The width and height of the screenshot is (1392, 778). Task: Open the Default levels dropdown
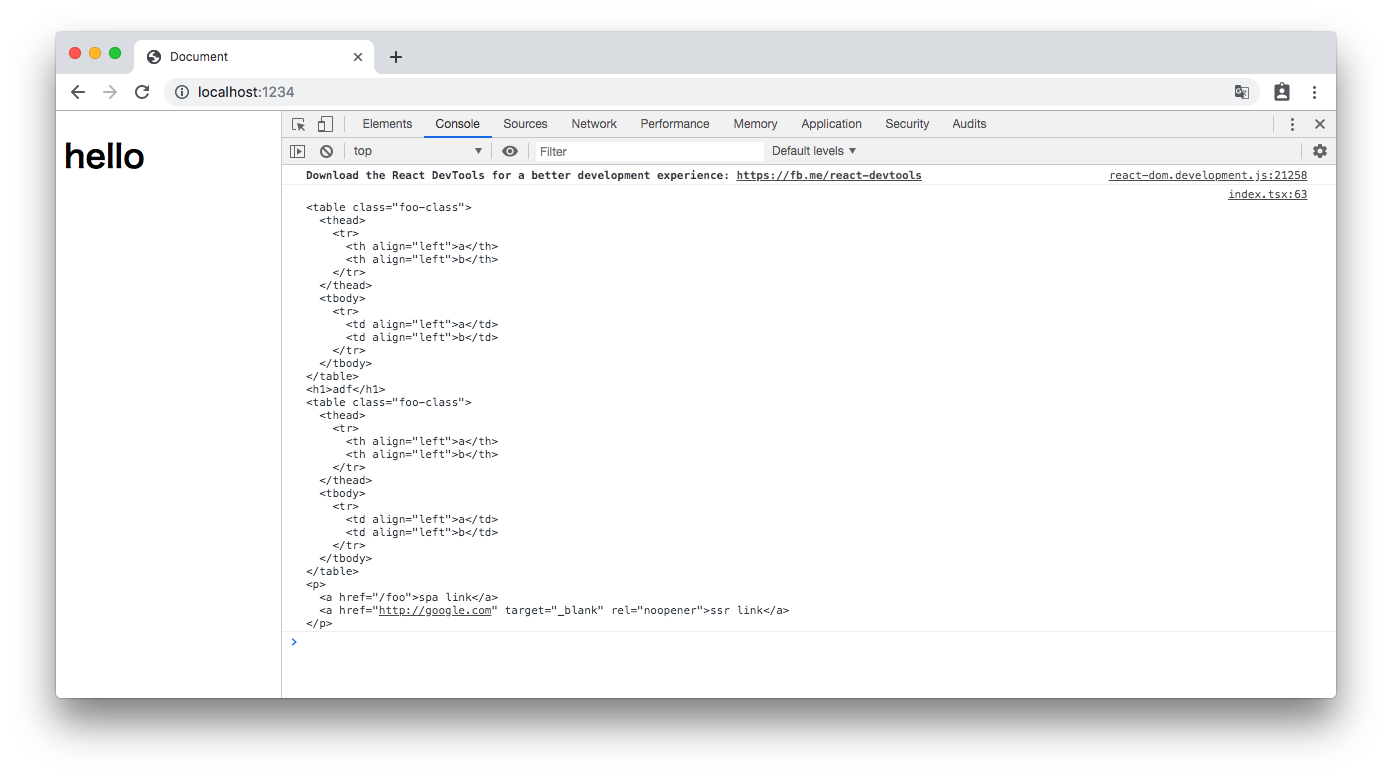click(x=814, y=151)
